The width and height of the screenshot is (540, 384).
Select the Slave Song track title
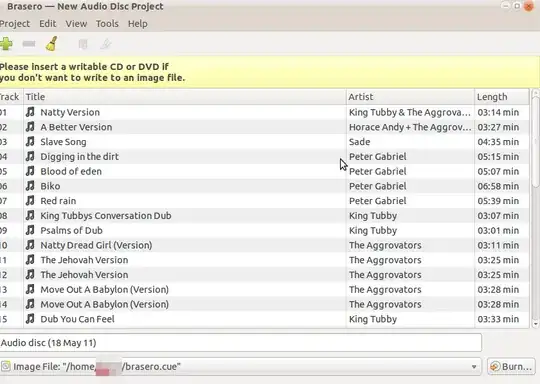click(63, 142)
